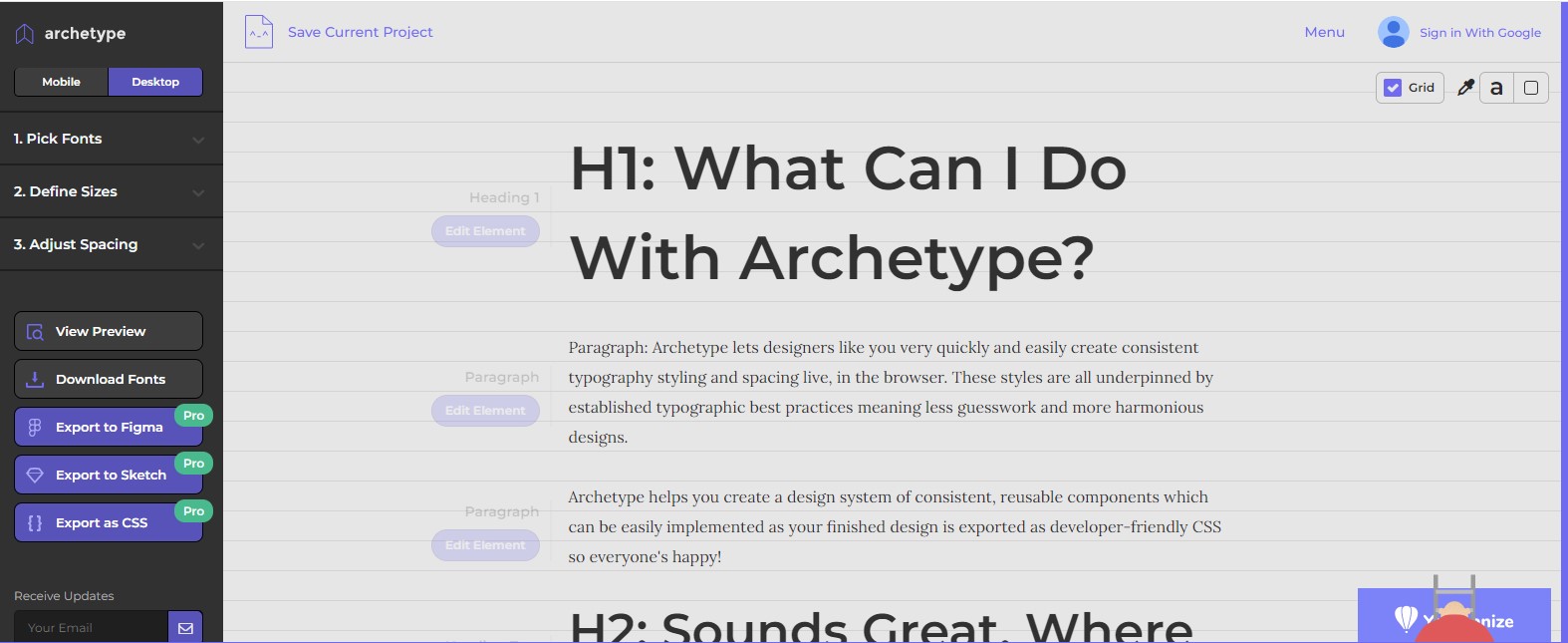Click Edit Element for Heading 1
This screenshot has height=643, width=1568.
click(x=485, y=231)
